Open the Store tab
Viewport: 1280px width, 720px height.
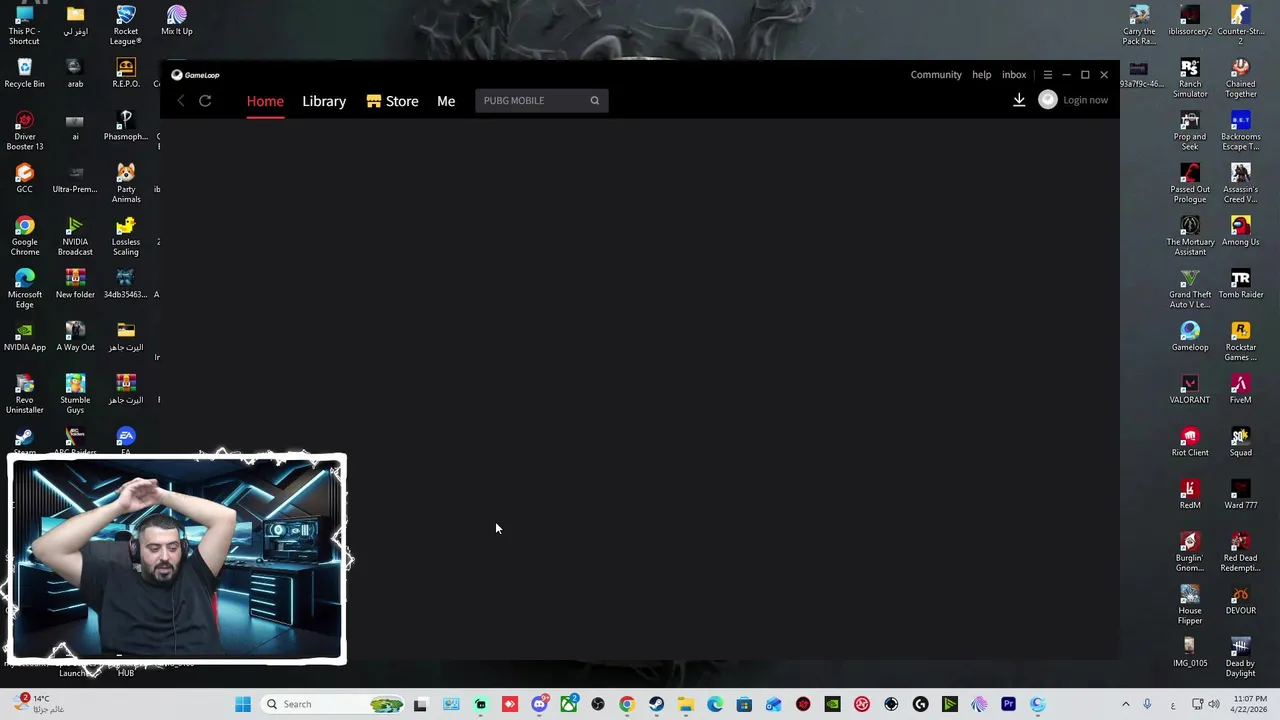(392, 101)
